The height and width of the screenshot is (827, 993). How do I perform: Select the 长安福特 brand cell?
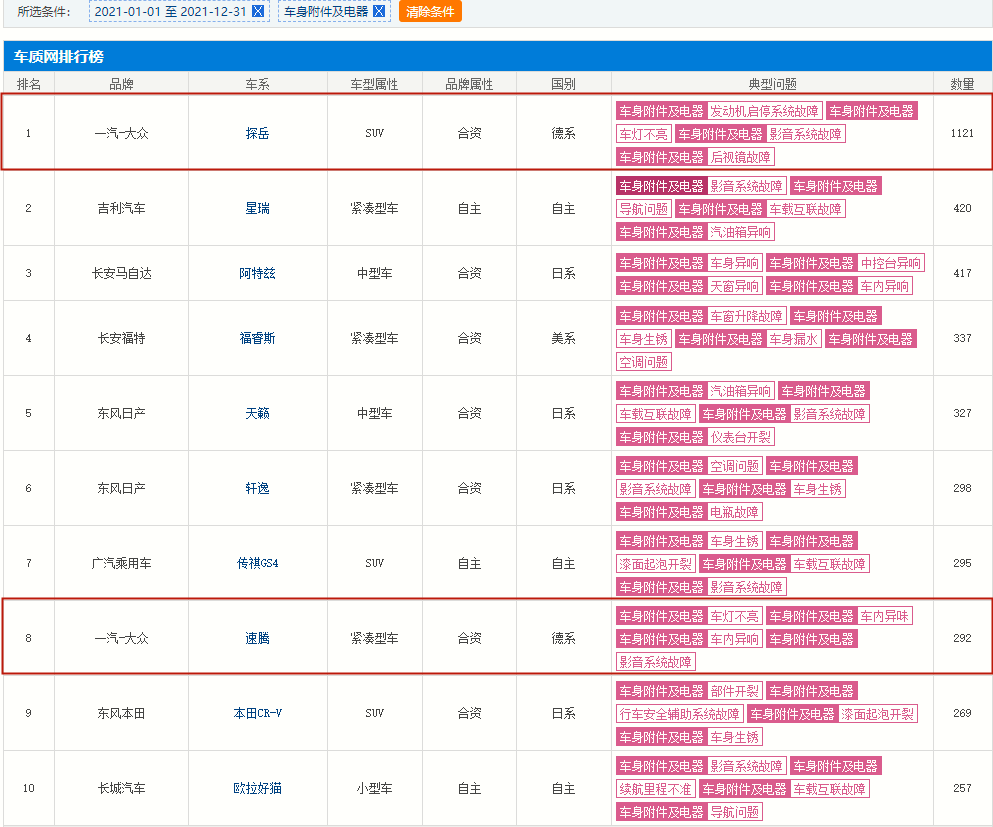[121, 338]
